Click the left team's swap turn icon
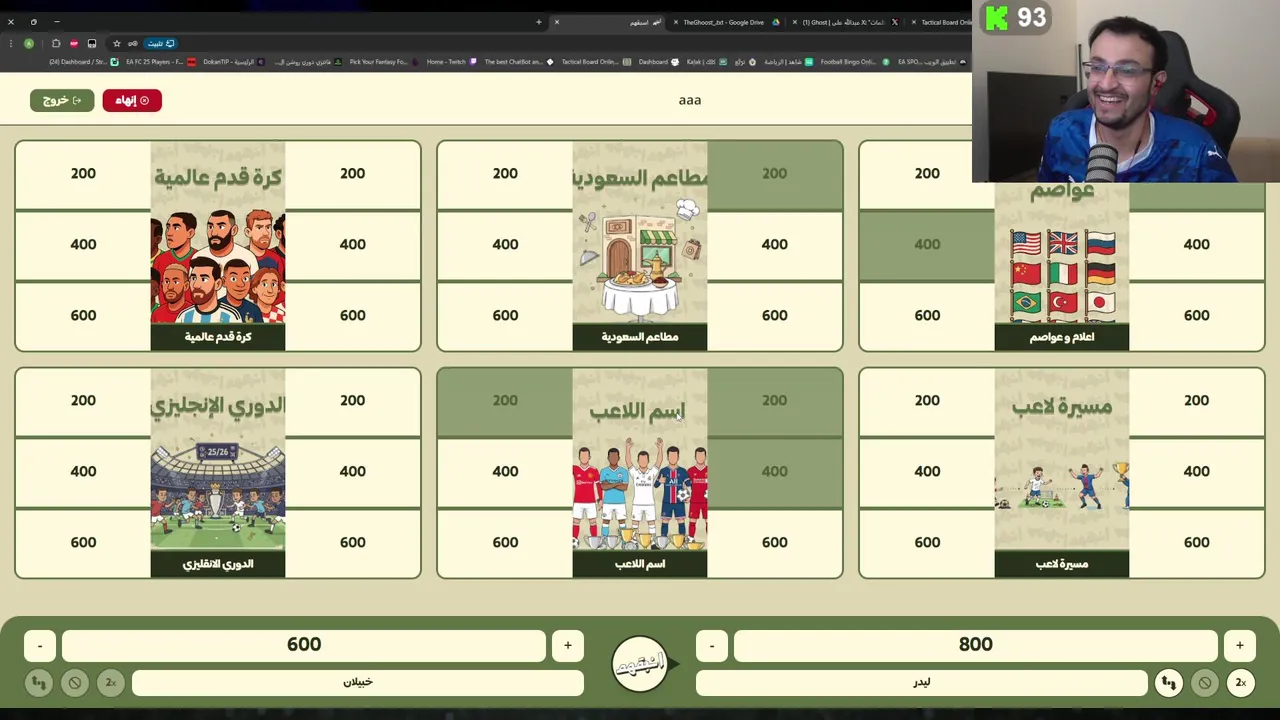Viewport: 1280px width, 720px height. click(39, 683)
